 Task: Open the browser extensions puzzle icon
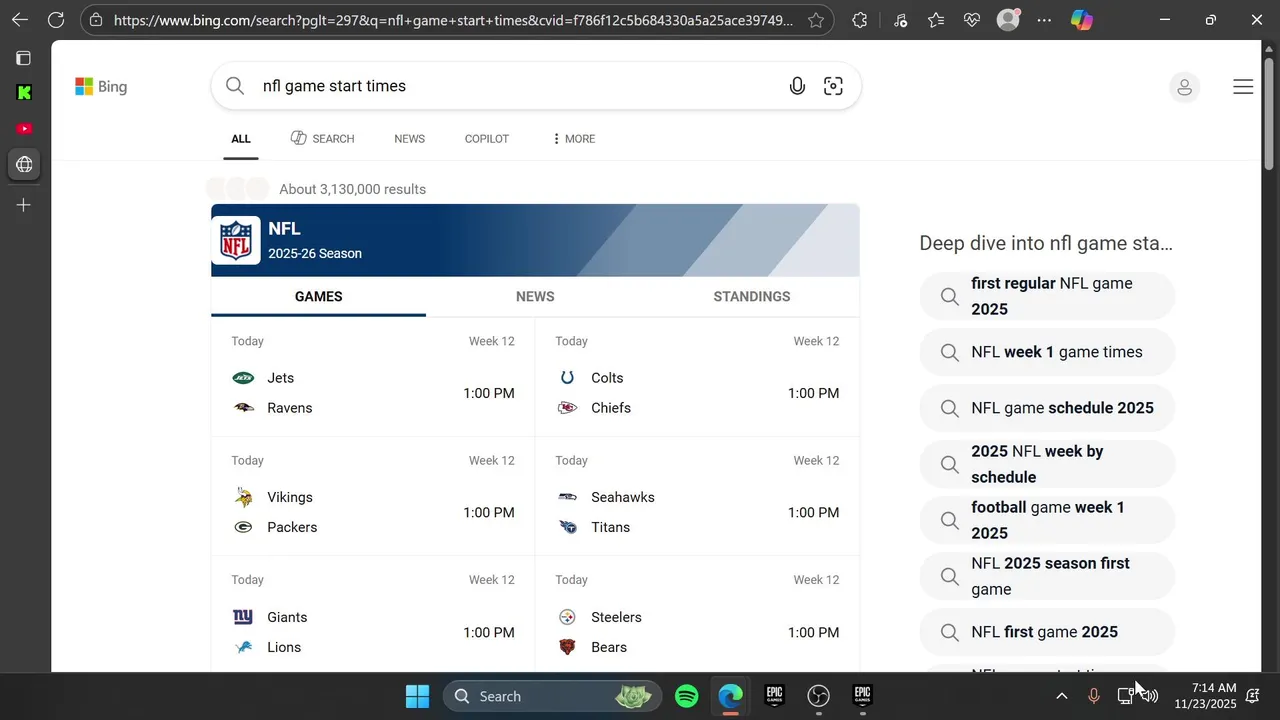[x=859, y=20]
